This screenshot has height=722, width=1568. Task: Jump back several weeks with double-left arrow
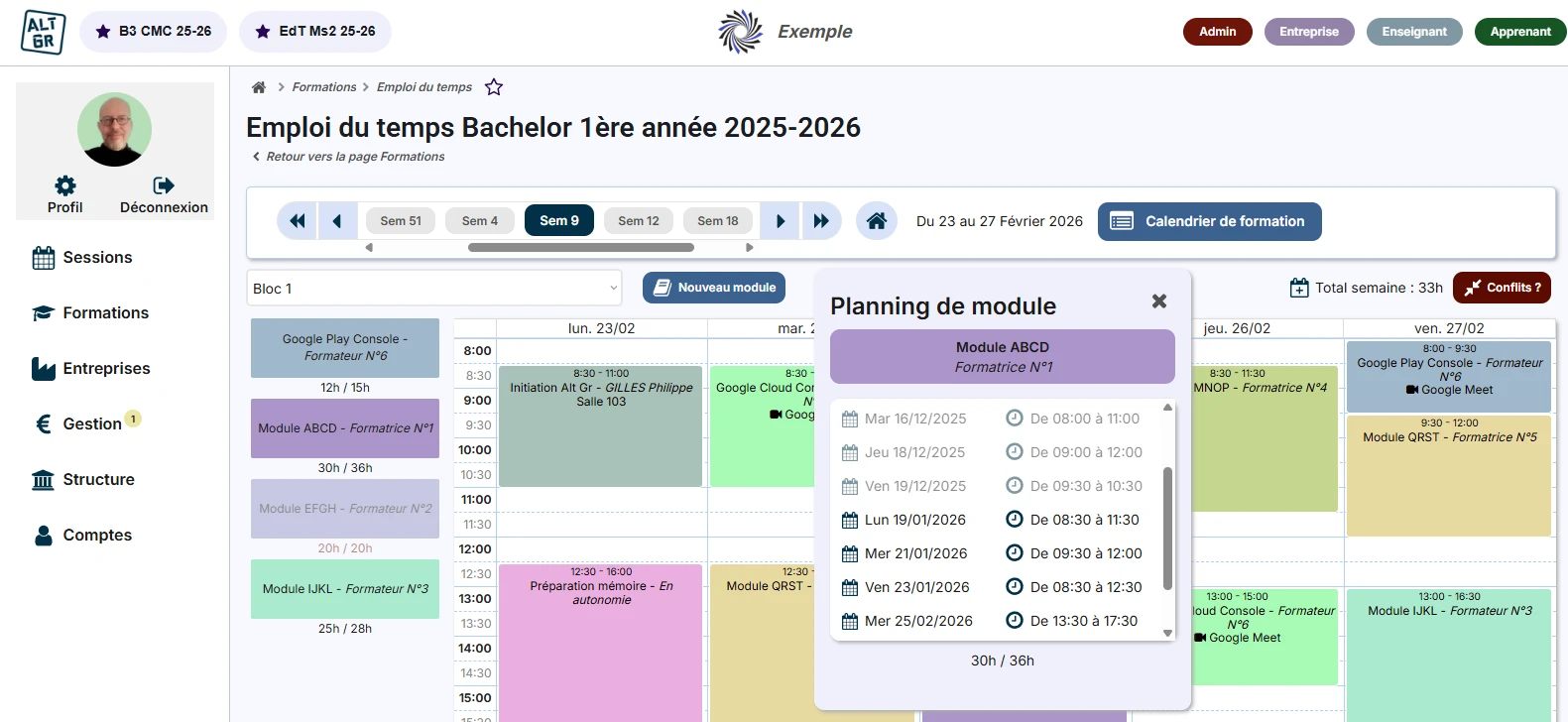pyautogui.click(x=297, y=221)
